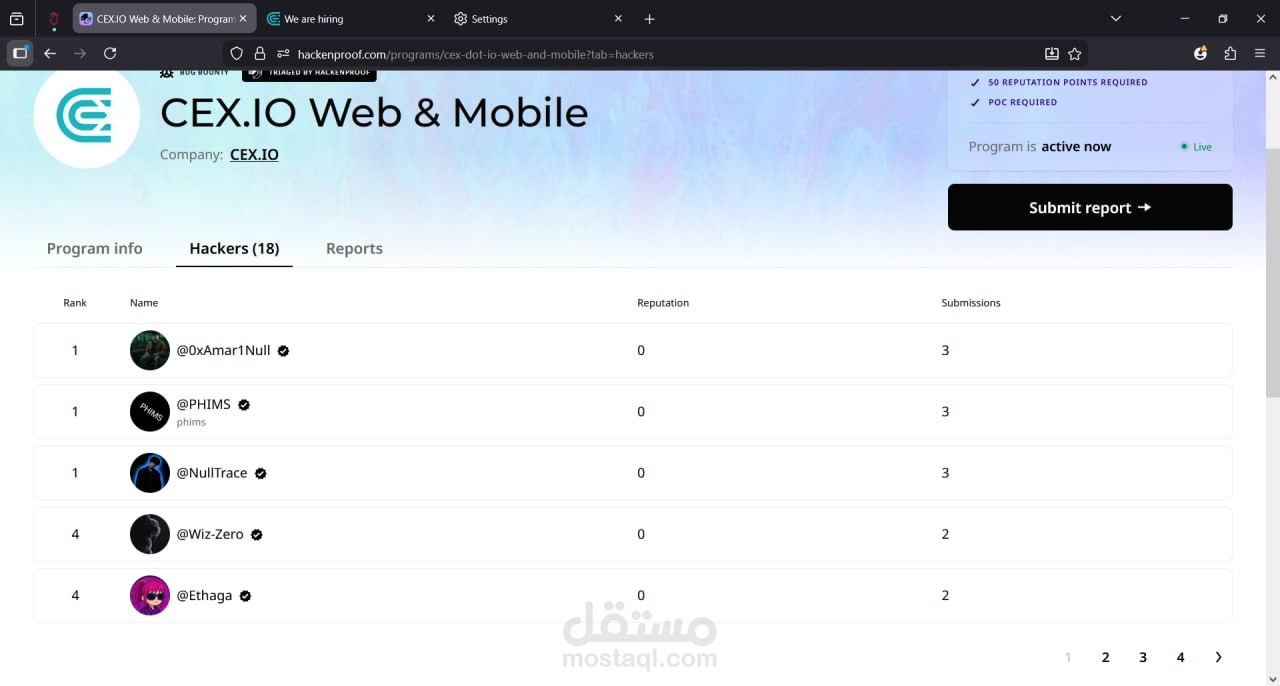Screen dimensions: 1280x686
Task: Click the Name column header
Action: click(144, 302)
